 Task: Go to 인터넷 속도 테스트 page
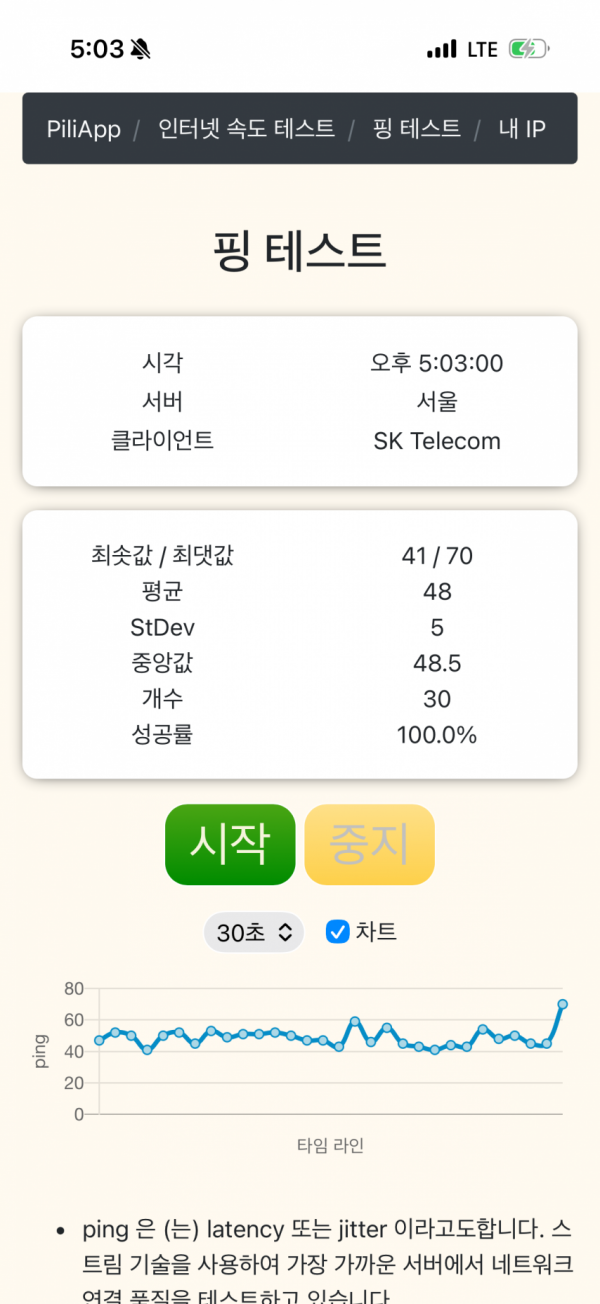(x=246, y=129)
